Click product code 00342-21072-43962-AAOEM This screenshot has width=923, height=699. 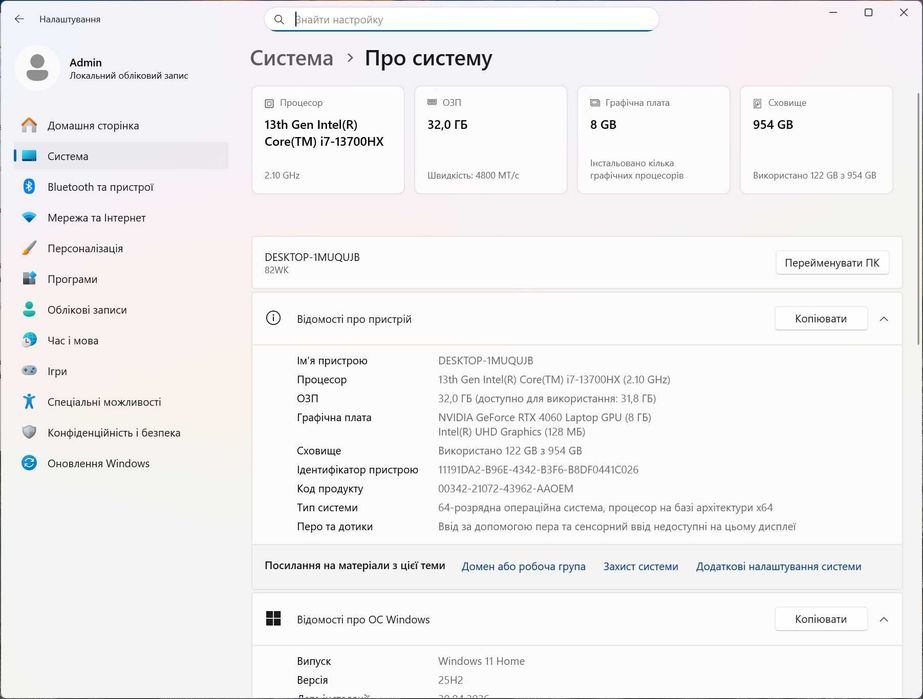click(505, 488)
